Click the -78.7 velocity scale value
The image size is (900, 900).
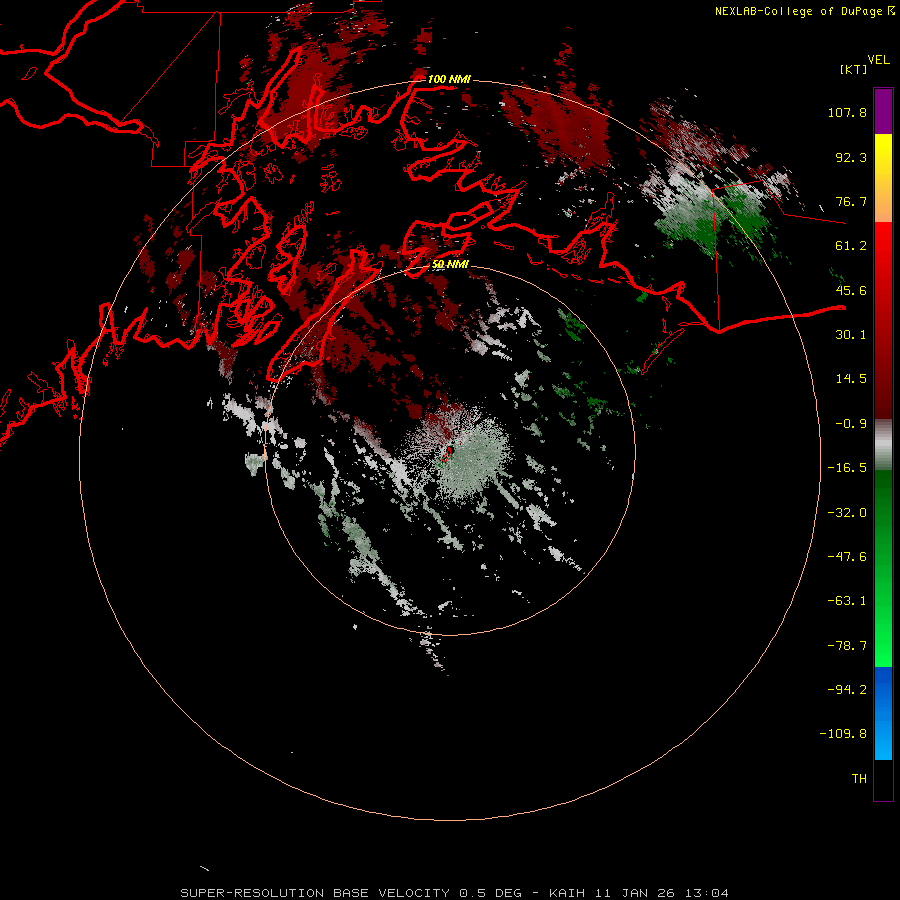coord(847,646)
